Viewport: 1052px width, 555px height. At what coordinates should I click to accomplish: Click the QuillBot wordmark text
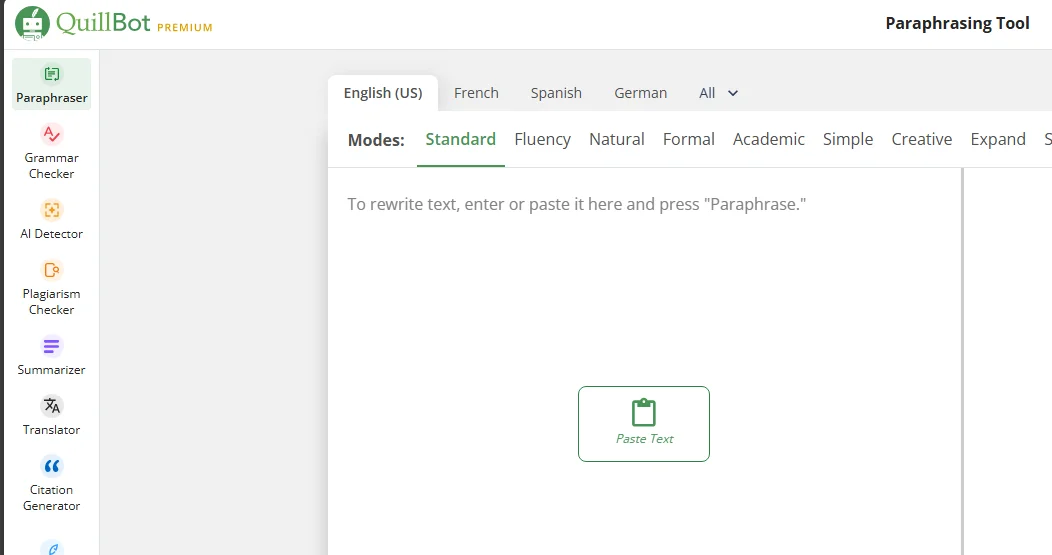pos(103,23)
